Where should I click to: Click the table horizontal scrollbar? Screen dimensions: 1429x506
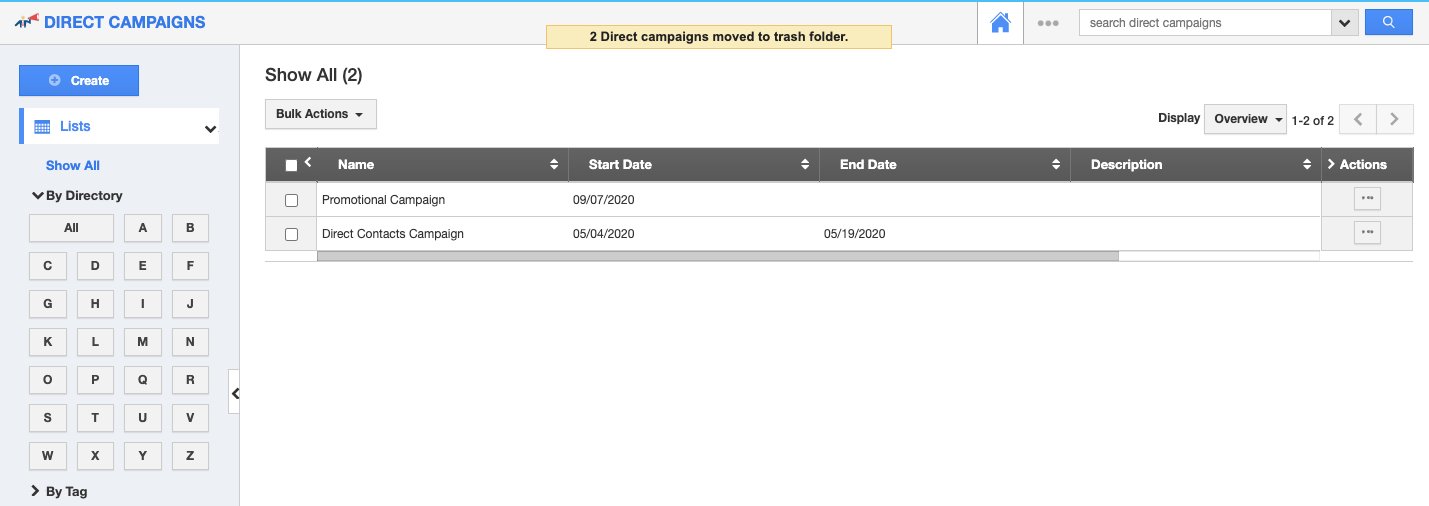tap(717, 256)
